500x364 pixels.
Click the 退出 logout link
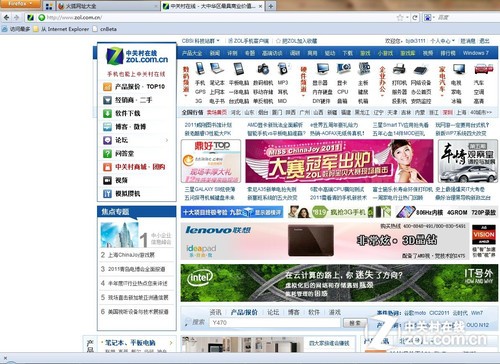[484, 41]
